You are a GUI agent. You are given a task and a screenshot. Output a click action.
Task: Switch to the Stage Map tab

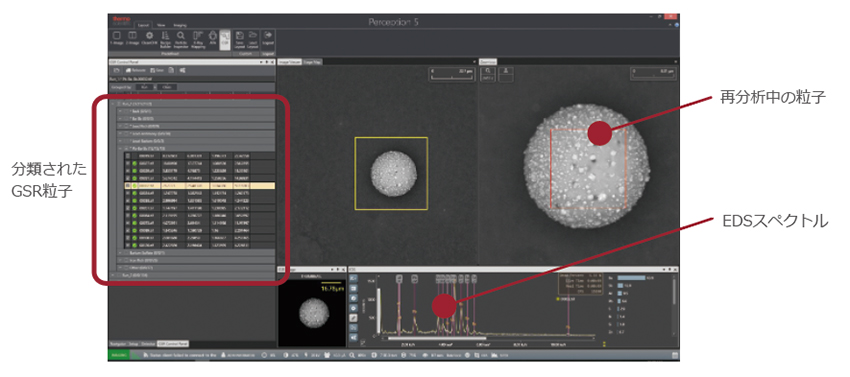(312, 62)
